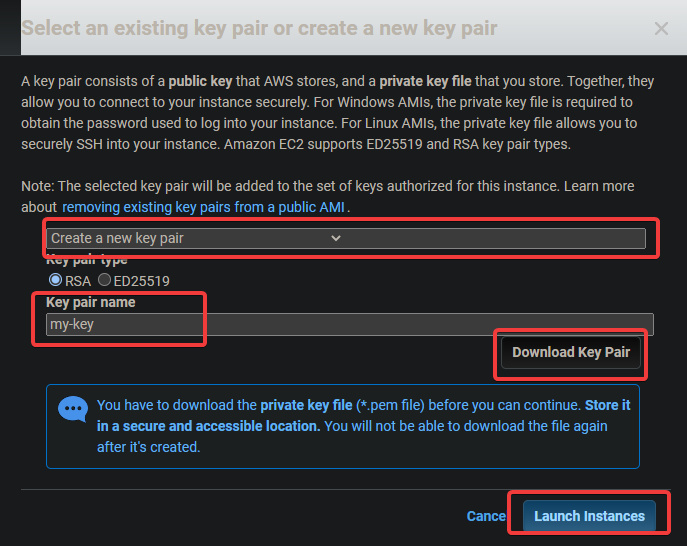Open the "Create a new key pair" dropdown text
687x546 pixels.
tap(117, 238)
